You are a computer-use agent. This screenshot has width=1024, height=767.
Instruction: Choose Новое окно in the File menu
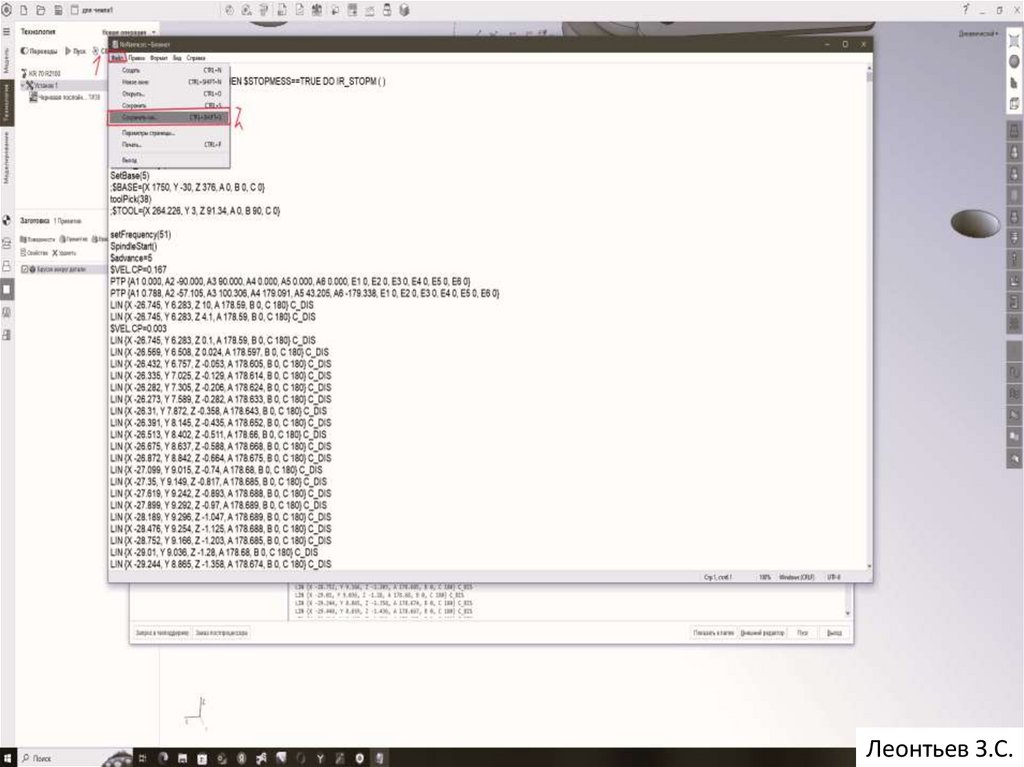(x=168, y=82)
